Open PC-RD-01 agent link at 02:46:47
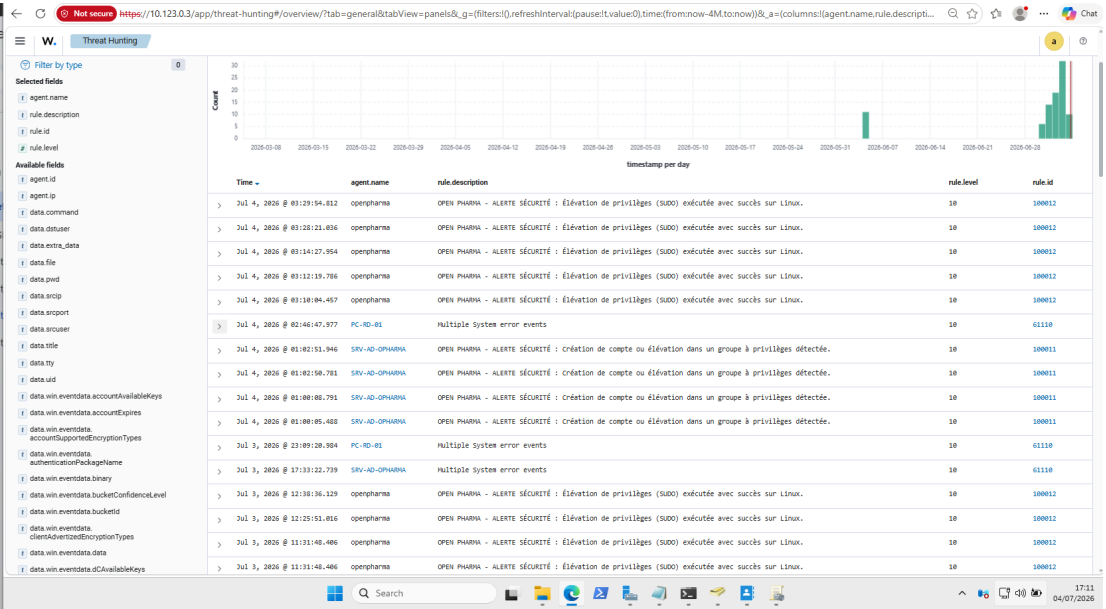The image size is (1106, 609). click(x=366, y=325)
